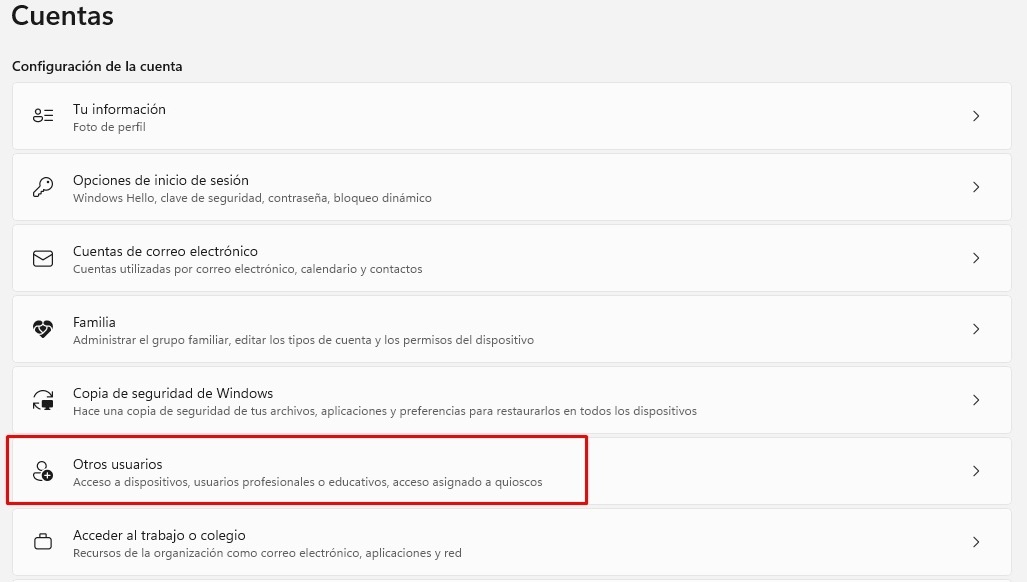Open the Tu información title

[x=119, y=109]
